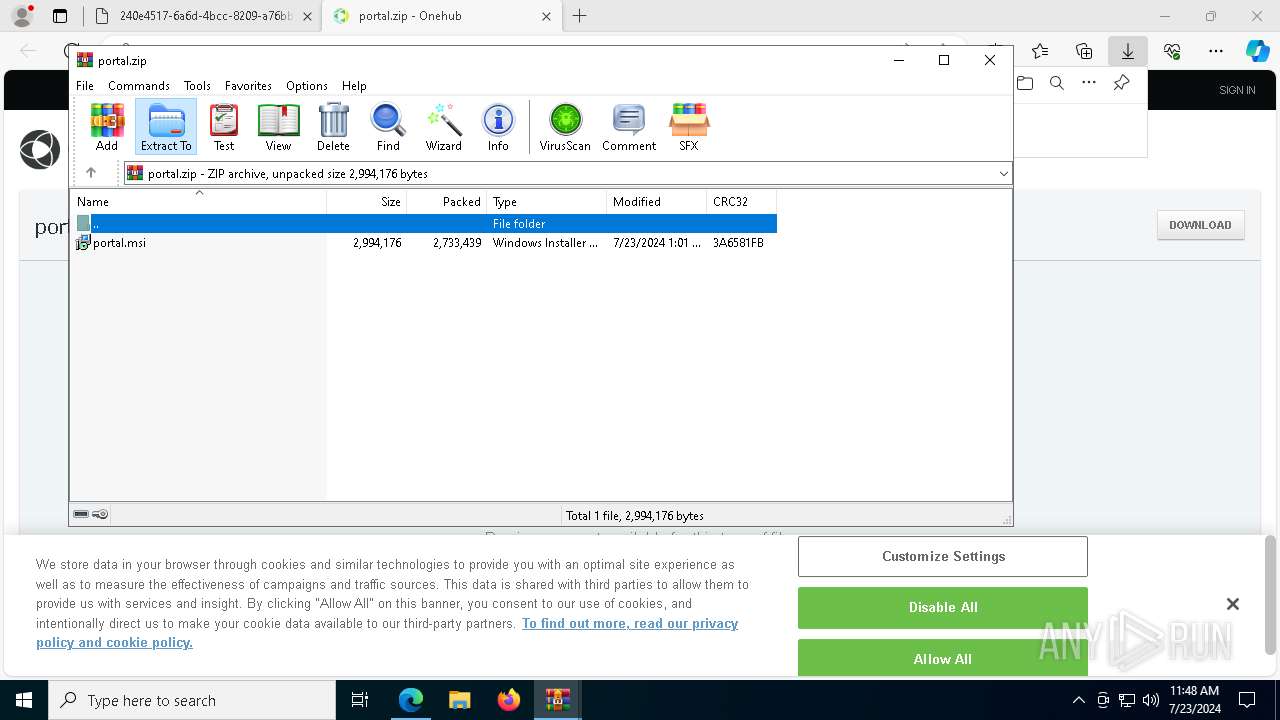Sort by the Modified column header
Image resolution: width=1280 pixels, height=720 pixels.
pos(657,202)
